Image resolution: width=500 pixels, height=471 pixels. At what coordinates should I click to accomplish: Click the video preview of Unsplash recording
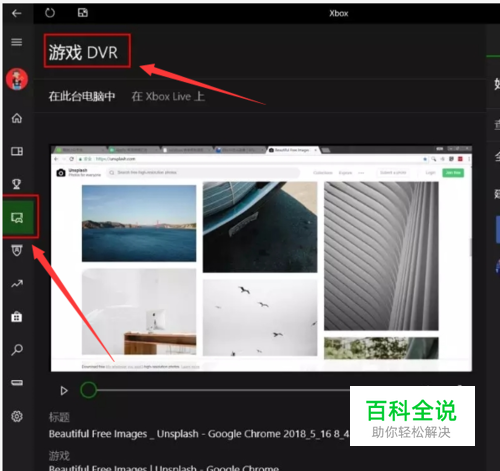coord(261,258)
